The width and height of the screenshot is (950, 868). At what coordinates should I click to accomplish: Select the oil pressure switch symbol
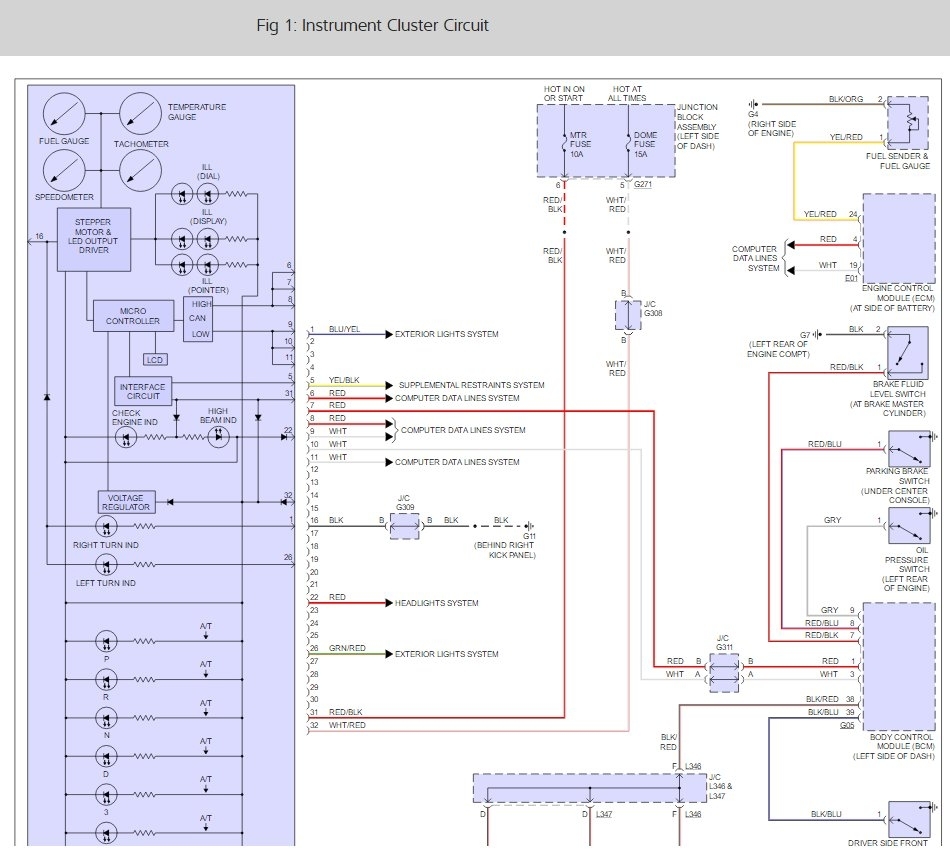tap(908, 526)
